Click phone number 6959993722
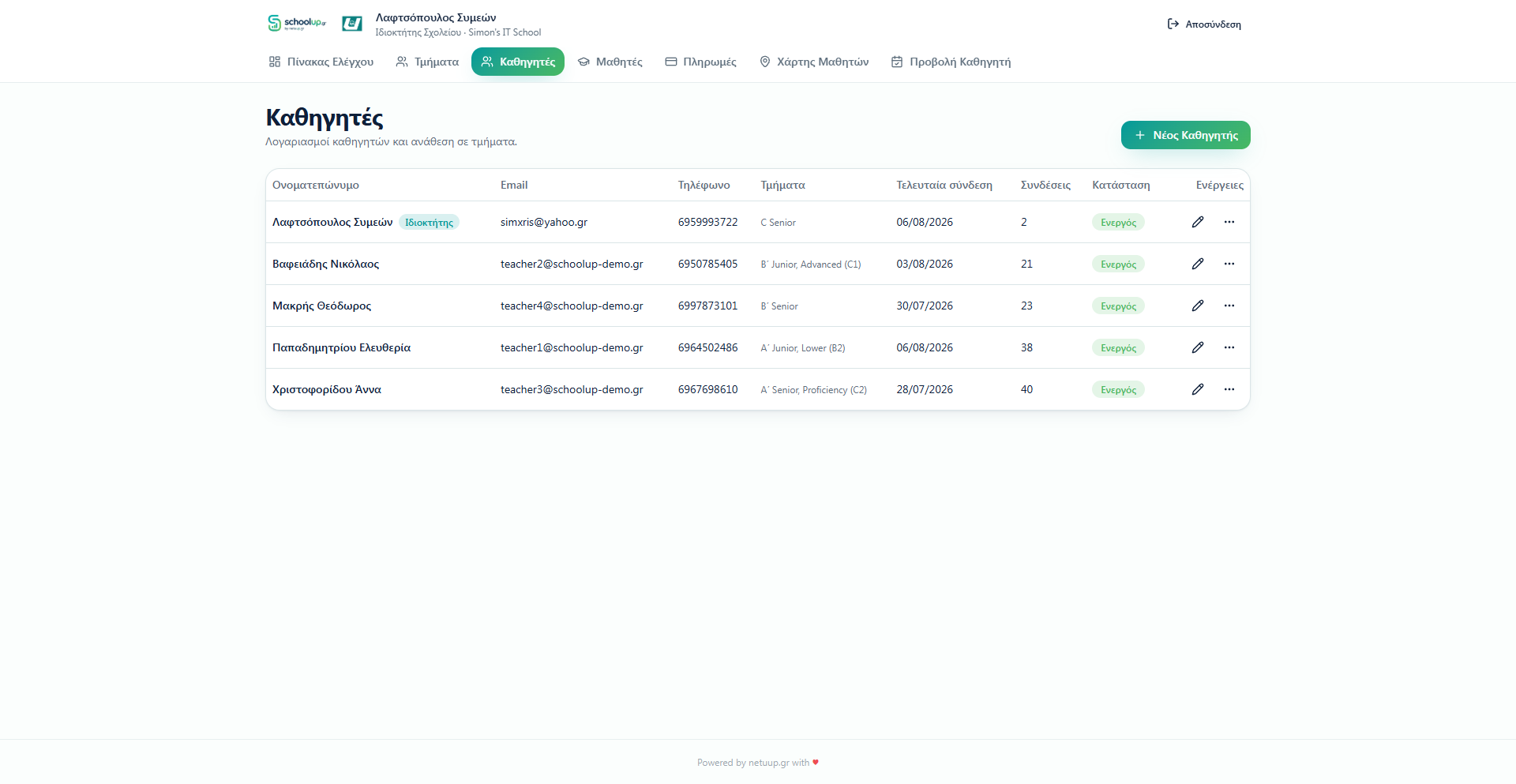 [x=708, y=222]
